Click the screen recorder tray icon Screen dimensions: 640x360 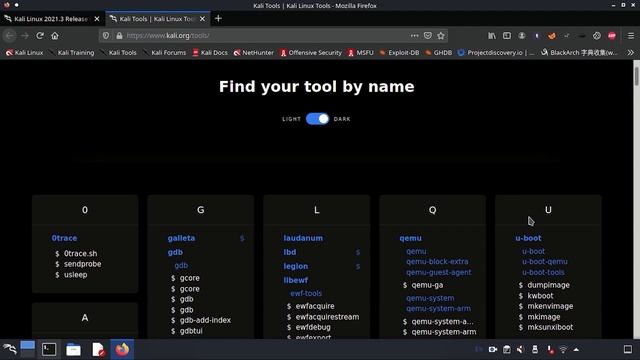(493, 350)
